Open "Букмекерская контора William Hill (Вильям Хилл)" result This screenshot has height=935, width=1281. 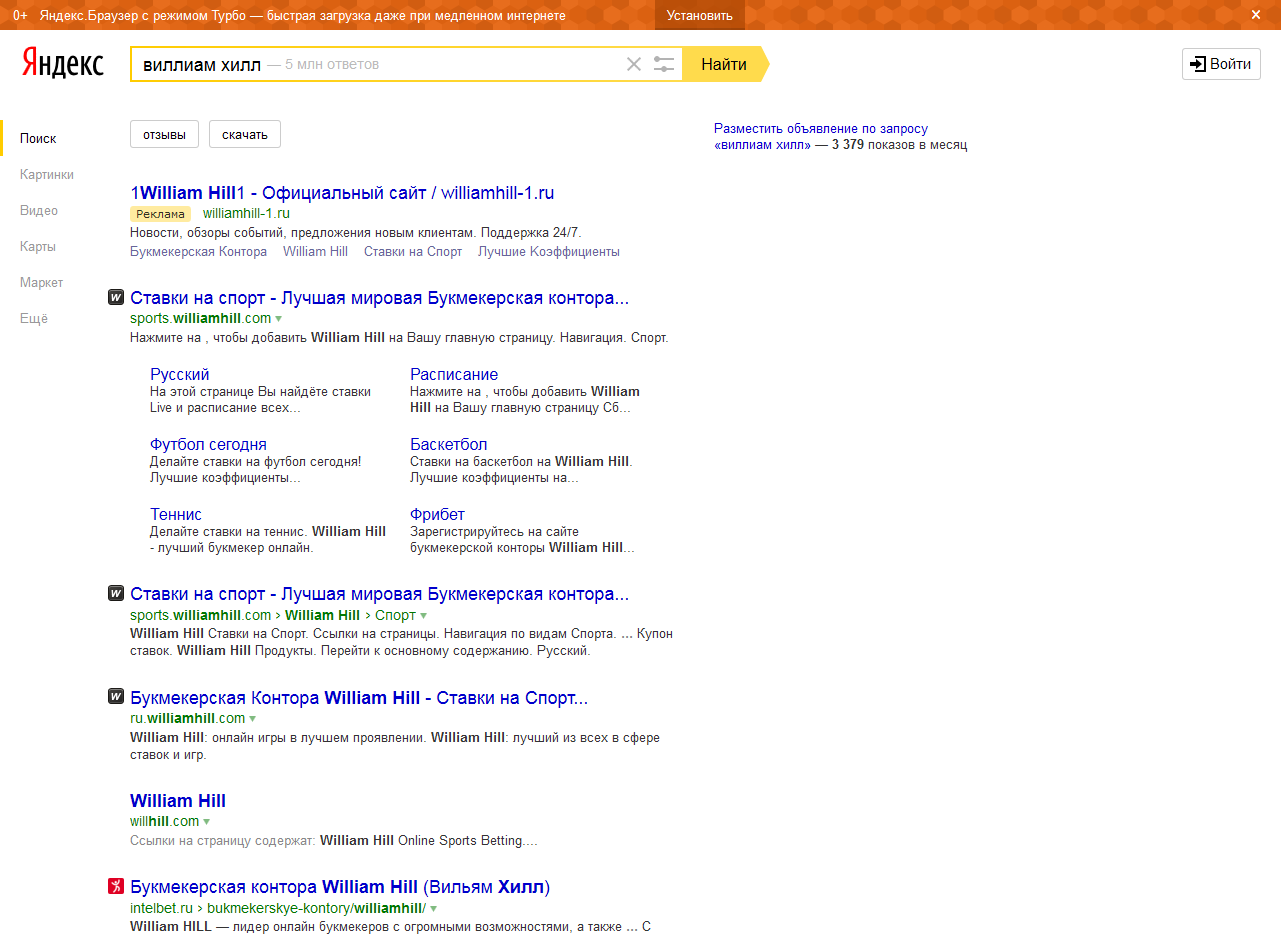(340, 887)
